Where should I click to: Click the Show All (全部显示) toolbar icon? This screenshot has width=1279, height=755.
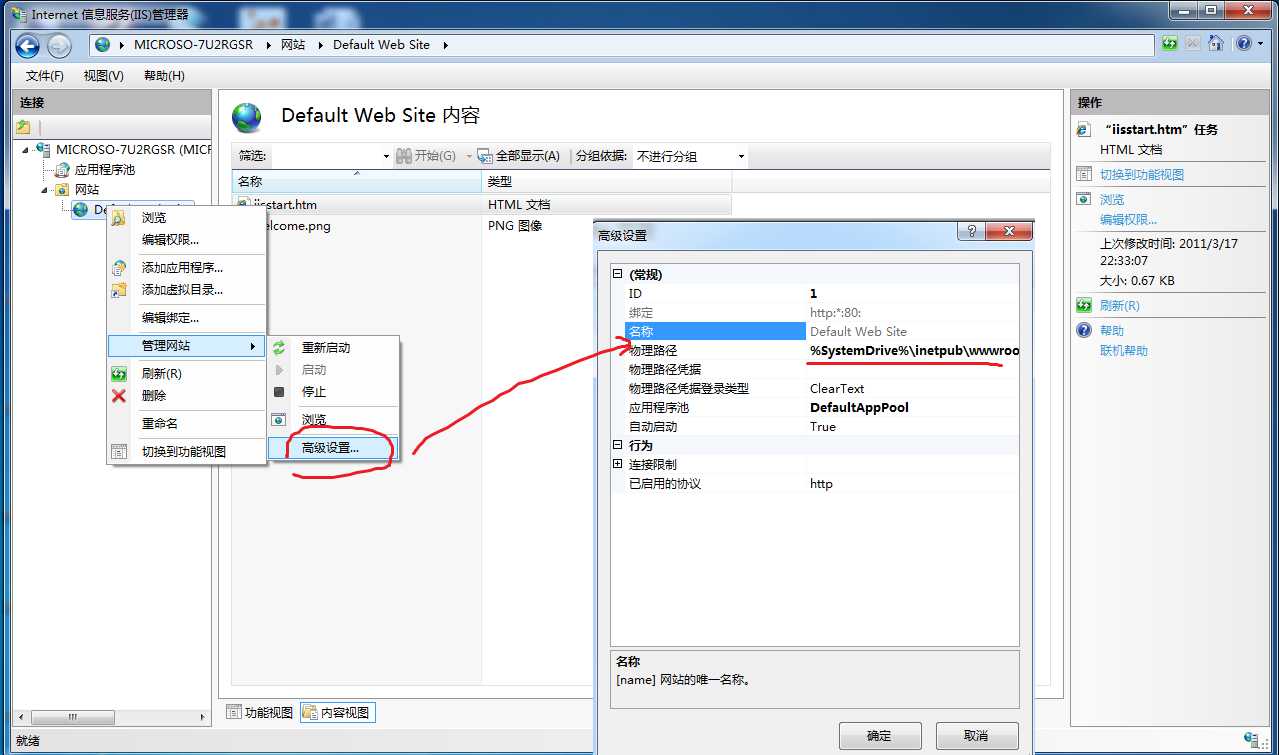pyautogui.click(x=485, y=156)
